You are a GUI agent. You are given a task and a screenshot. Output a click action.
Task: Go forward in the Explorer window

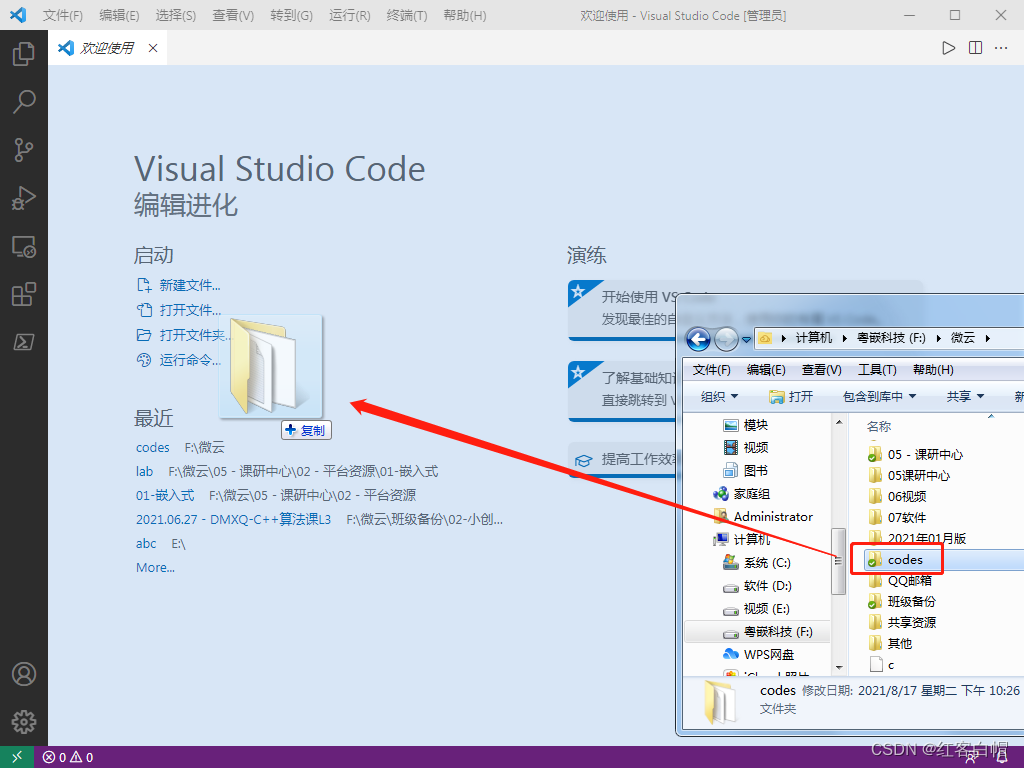pyautogui.click(x=726, y=339)
